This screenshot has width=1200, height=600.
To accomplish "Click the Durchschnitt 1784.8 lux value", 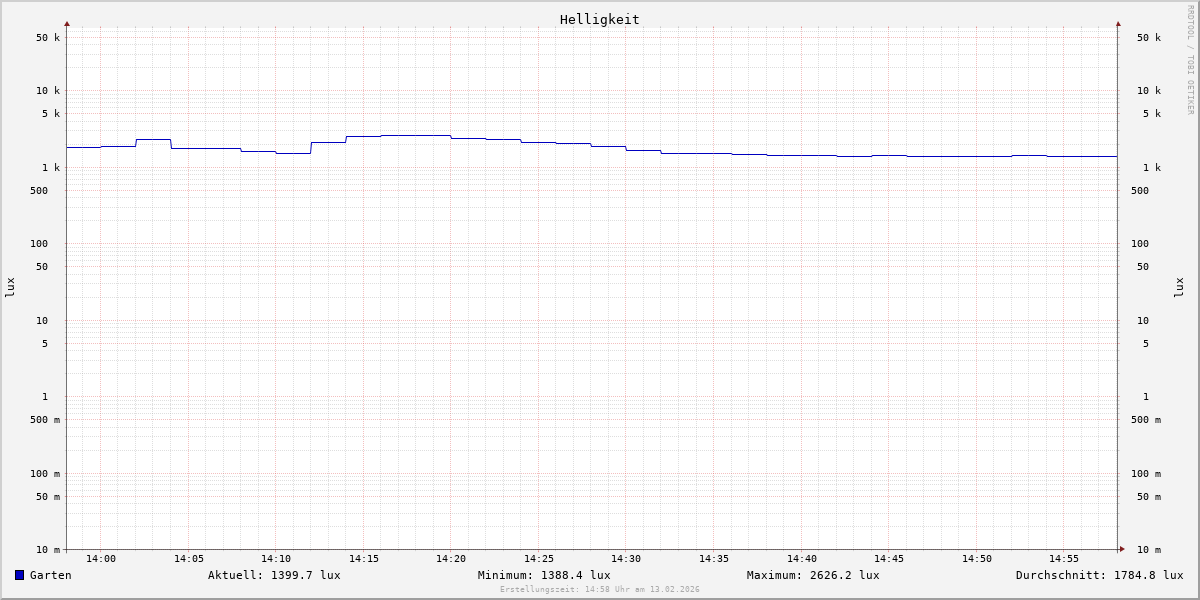I will 1099,575.
